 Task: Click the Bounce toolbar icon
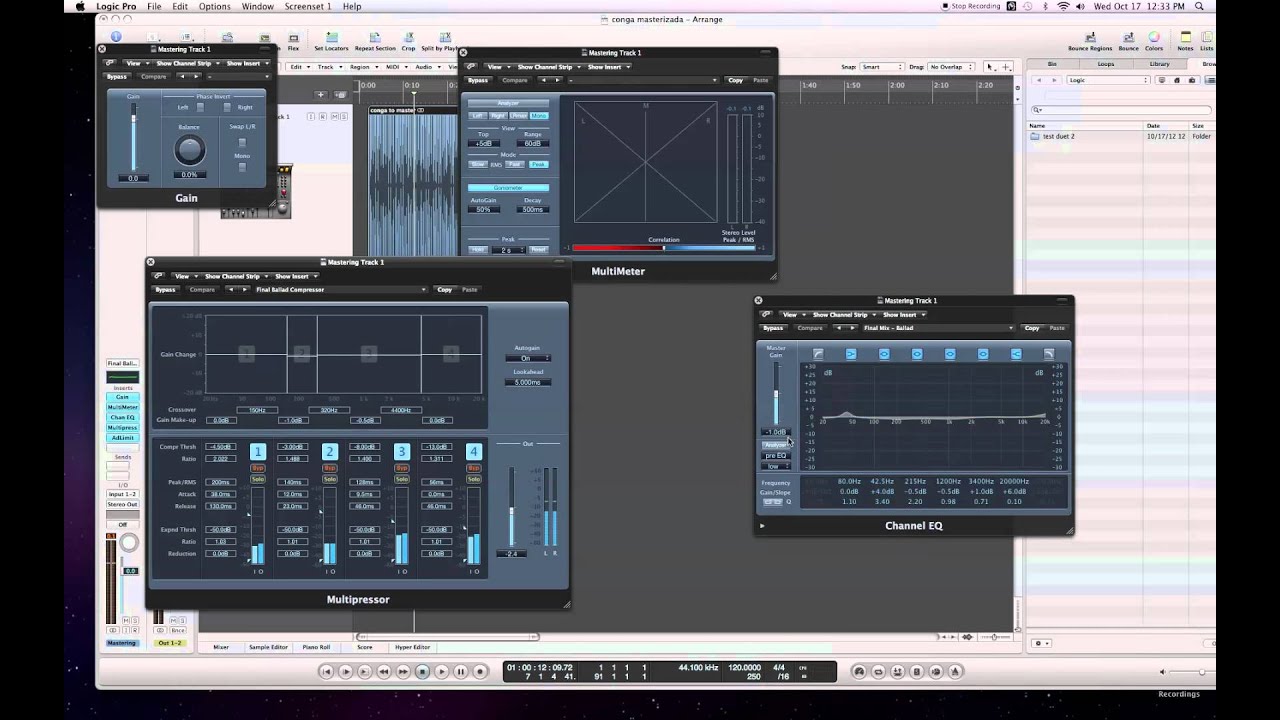(x=1128, y=38)
